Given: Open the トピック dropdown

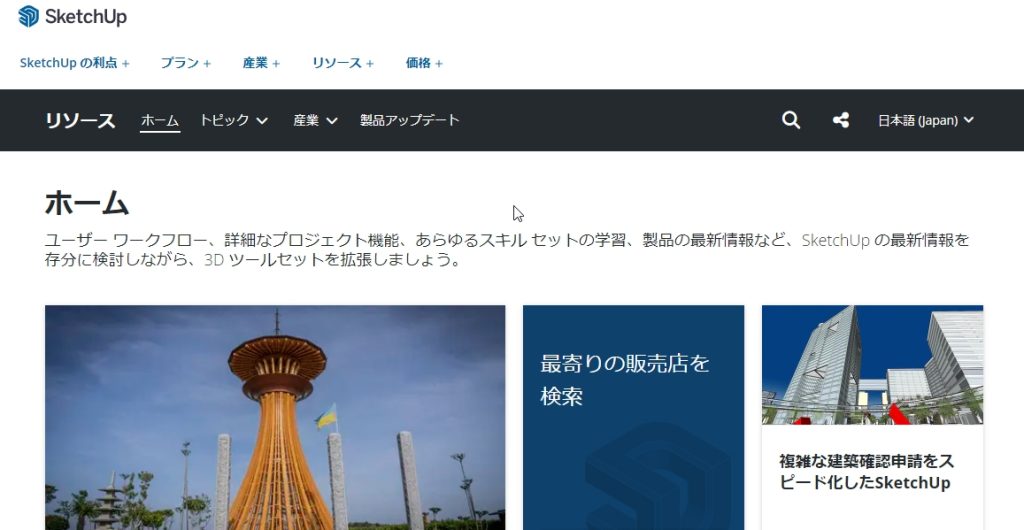Looking at the screenshot, I should coord(234,120).
